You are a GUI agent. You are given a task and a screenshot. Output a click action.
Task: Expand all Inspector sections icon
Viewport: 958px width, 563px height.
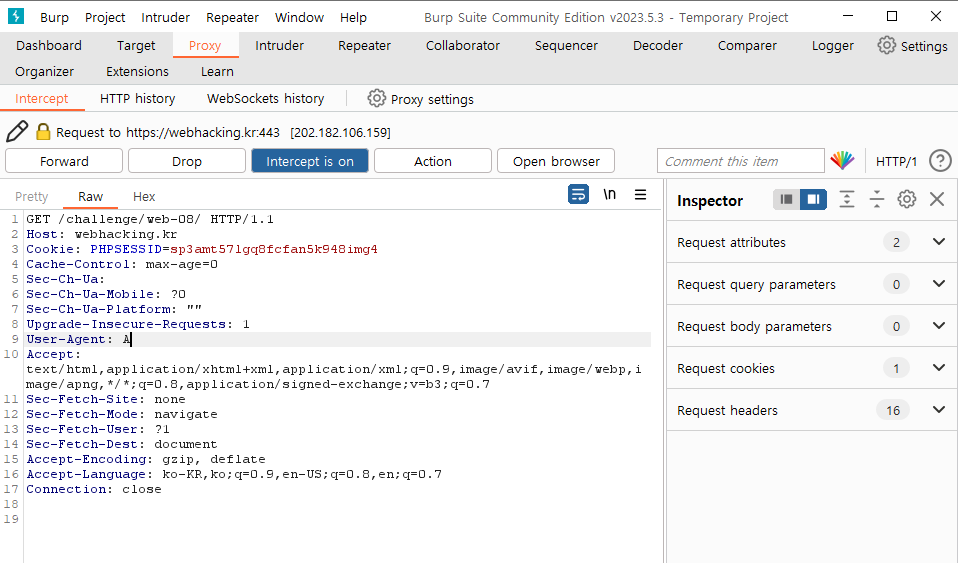point(847,199)
